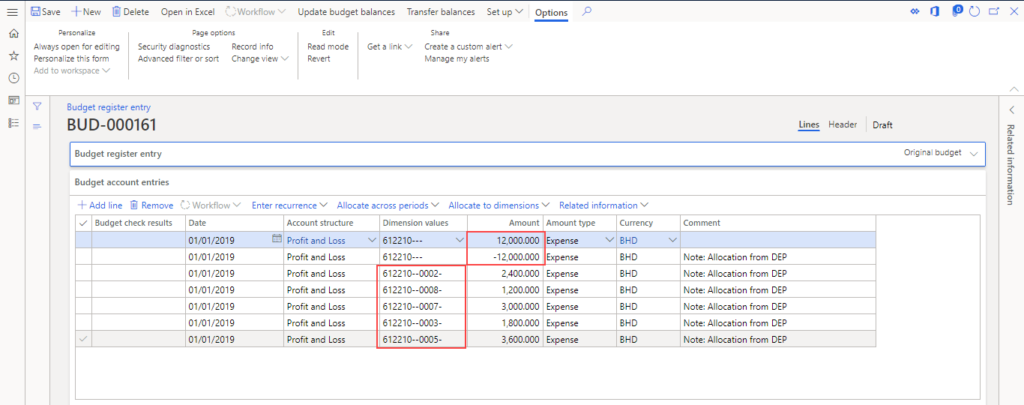The height and width of the screenshot is (405, 1024).
Task: Open the Amount type Expense dropdown
Action: 608,240
